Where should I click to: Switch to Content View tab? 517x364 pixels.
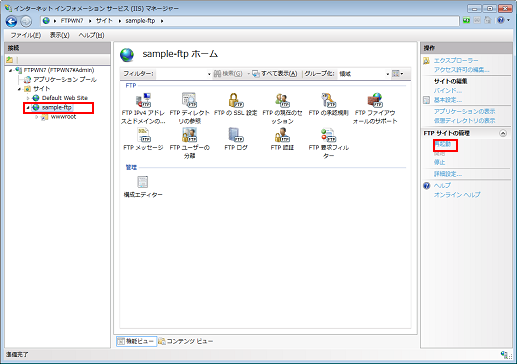(x=186, y=341)
